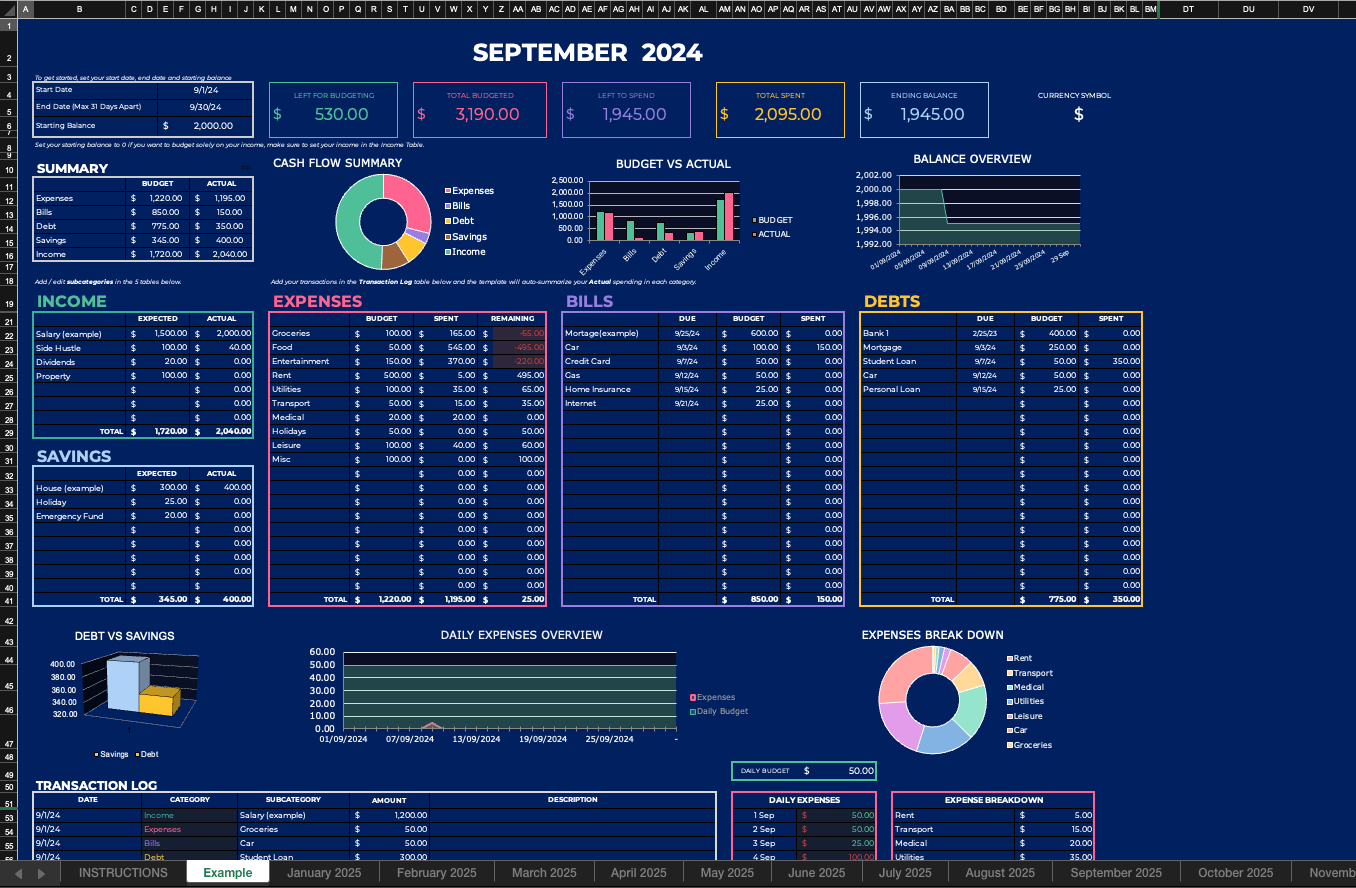The height and width of the screenshot is (888, 1356).
Task: Select the Starting Balance cell 2,000.00
Action: (x=205, y=126)
